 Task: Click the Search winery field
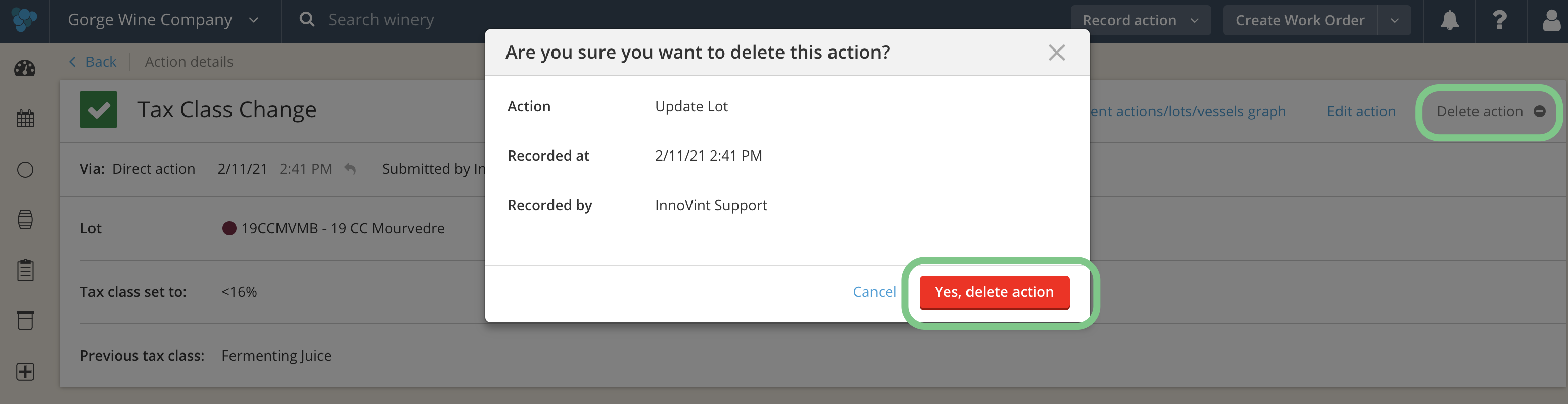pos(381,20)
